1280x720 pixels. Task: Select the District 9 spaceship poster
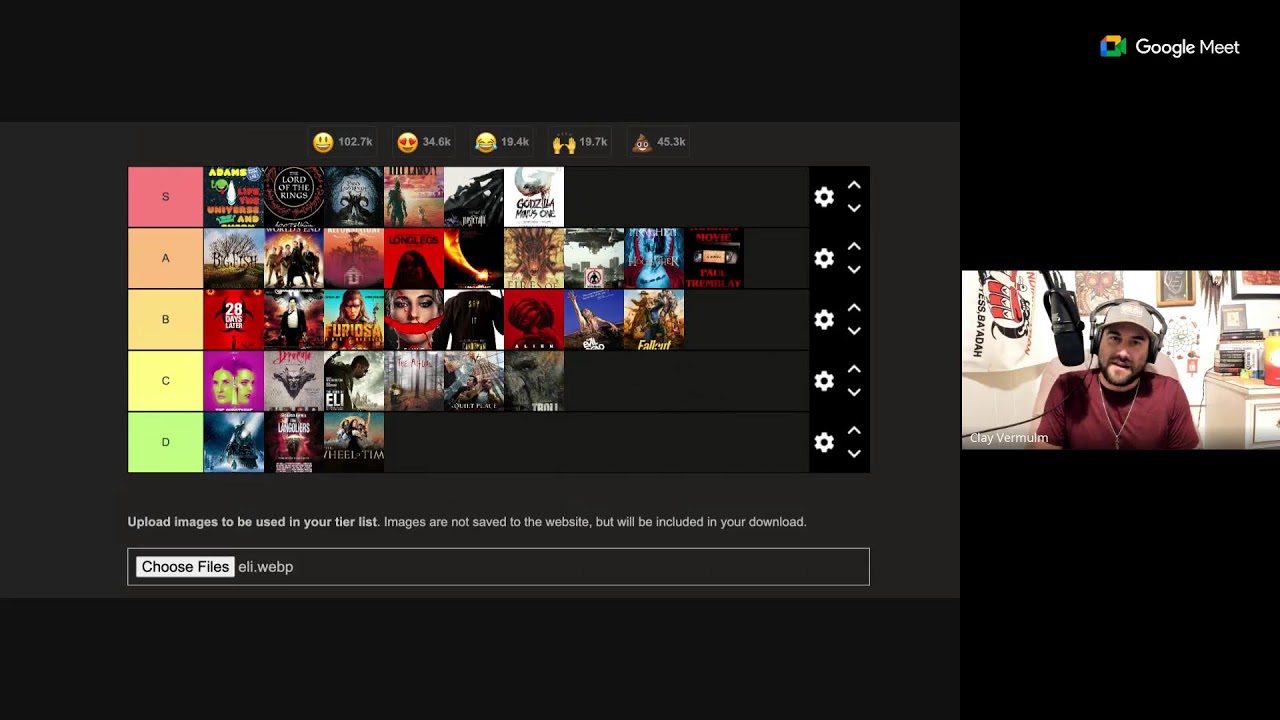(594, 258)
